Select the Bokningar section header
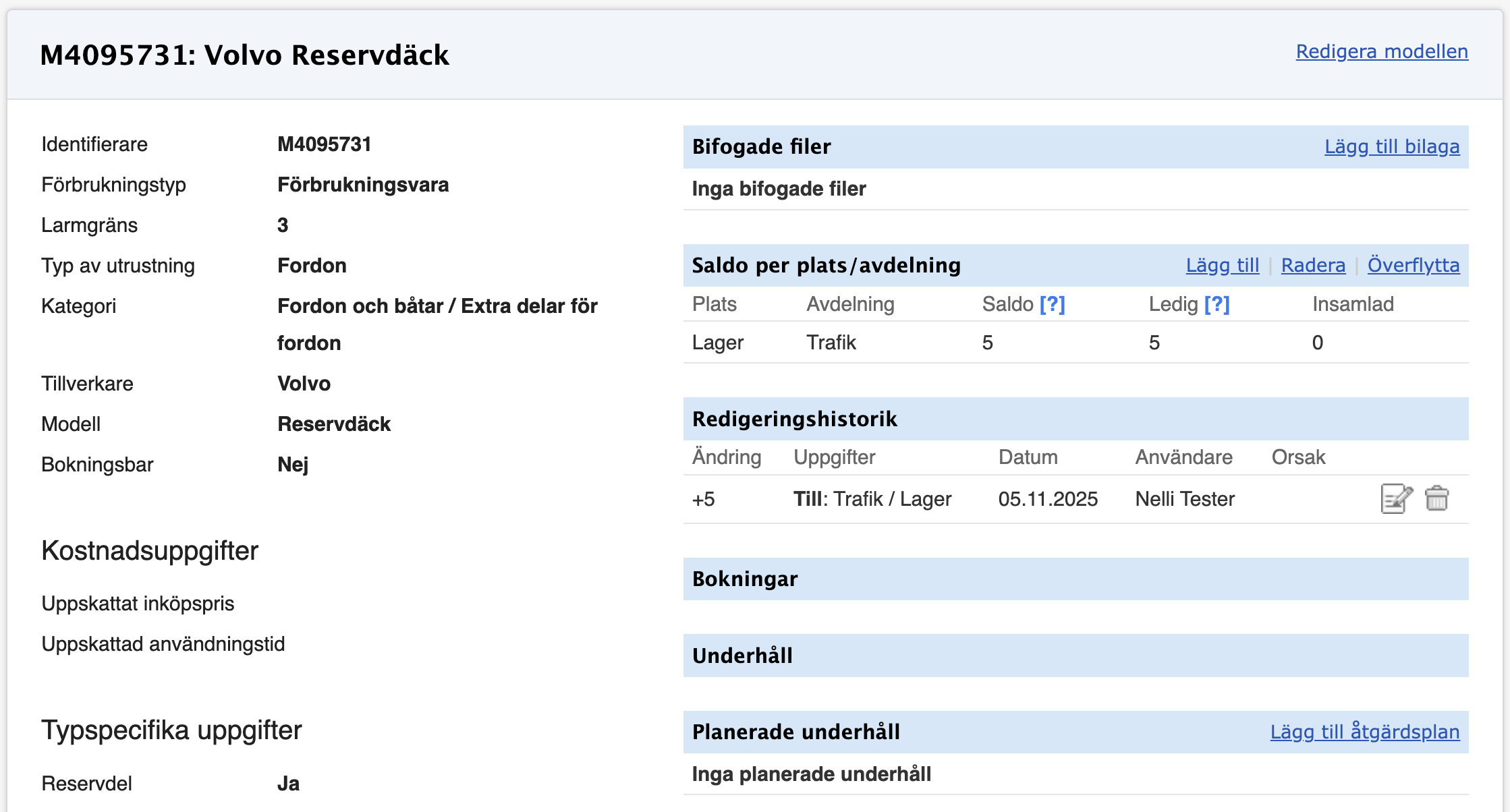1510x812 pixels. 745,579
